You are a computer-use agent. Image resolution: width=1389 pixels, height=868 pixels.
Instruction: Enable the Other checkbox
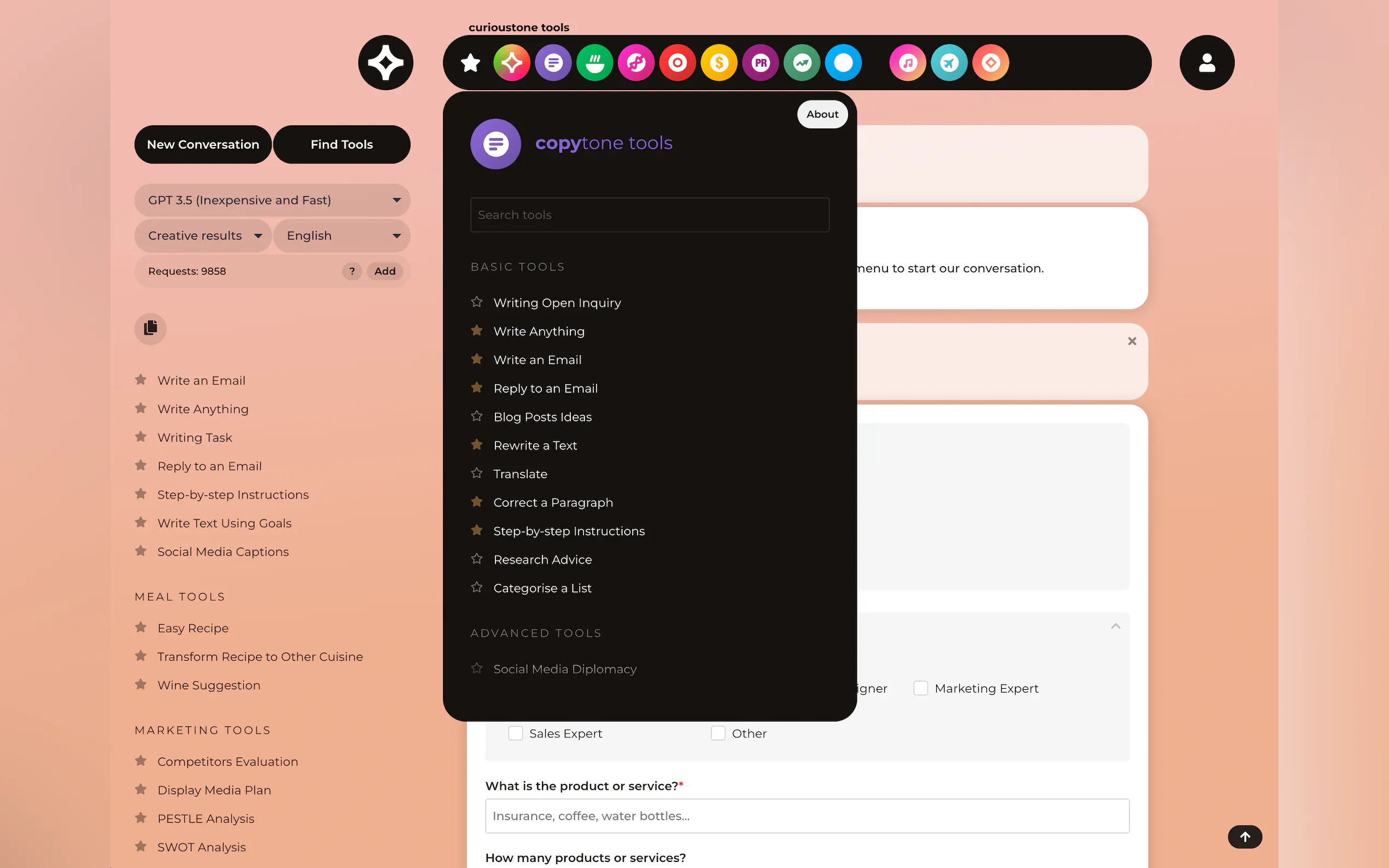coord(718,733)
